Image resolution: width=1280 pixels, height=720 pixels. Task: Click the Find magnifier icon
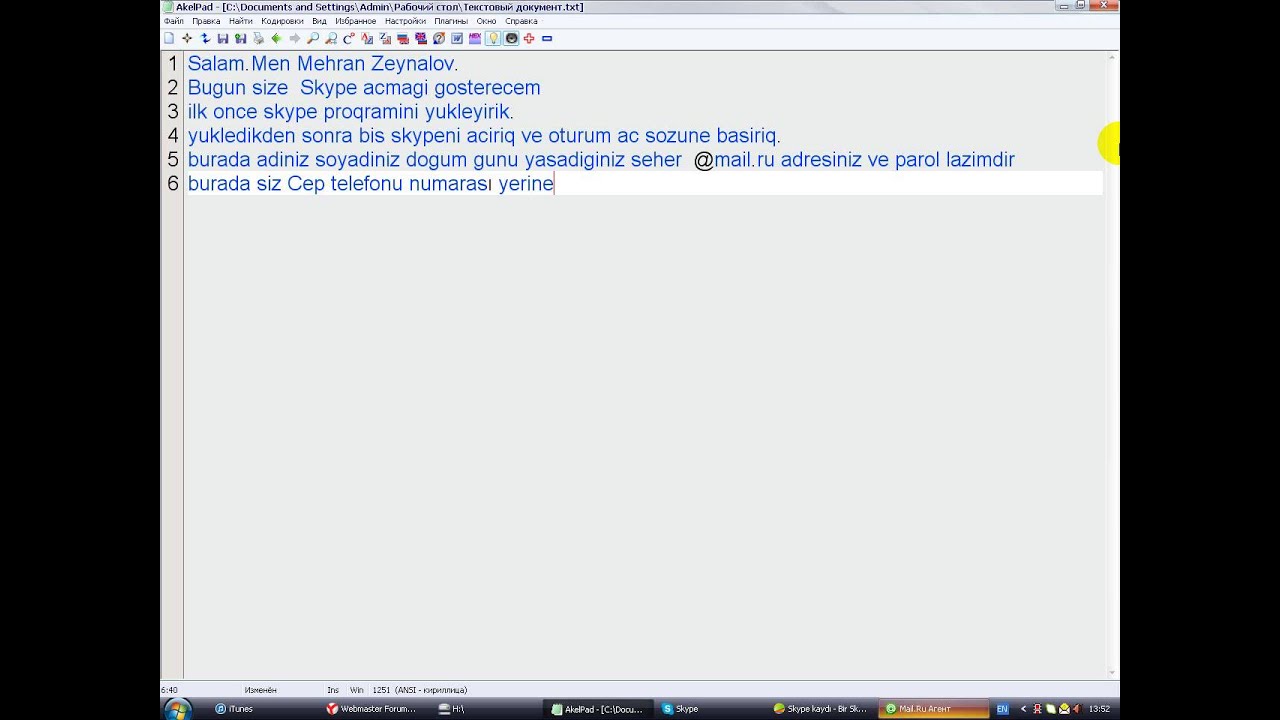point(313,39)
